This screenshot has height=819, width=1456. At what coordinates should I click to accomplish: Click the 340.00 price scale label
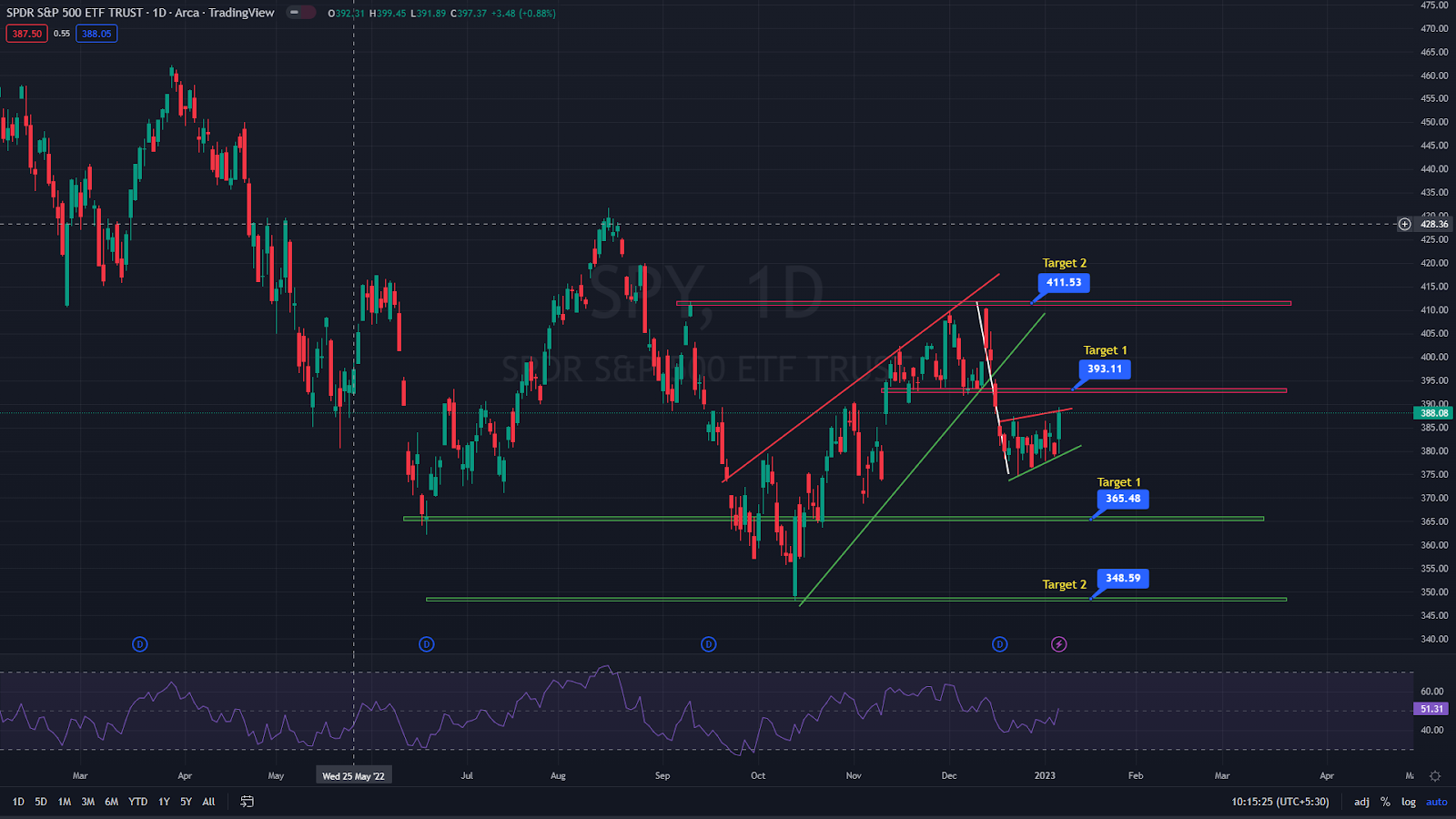pos(1434,640)
